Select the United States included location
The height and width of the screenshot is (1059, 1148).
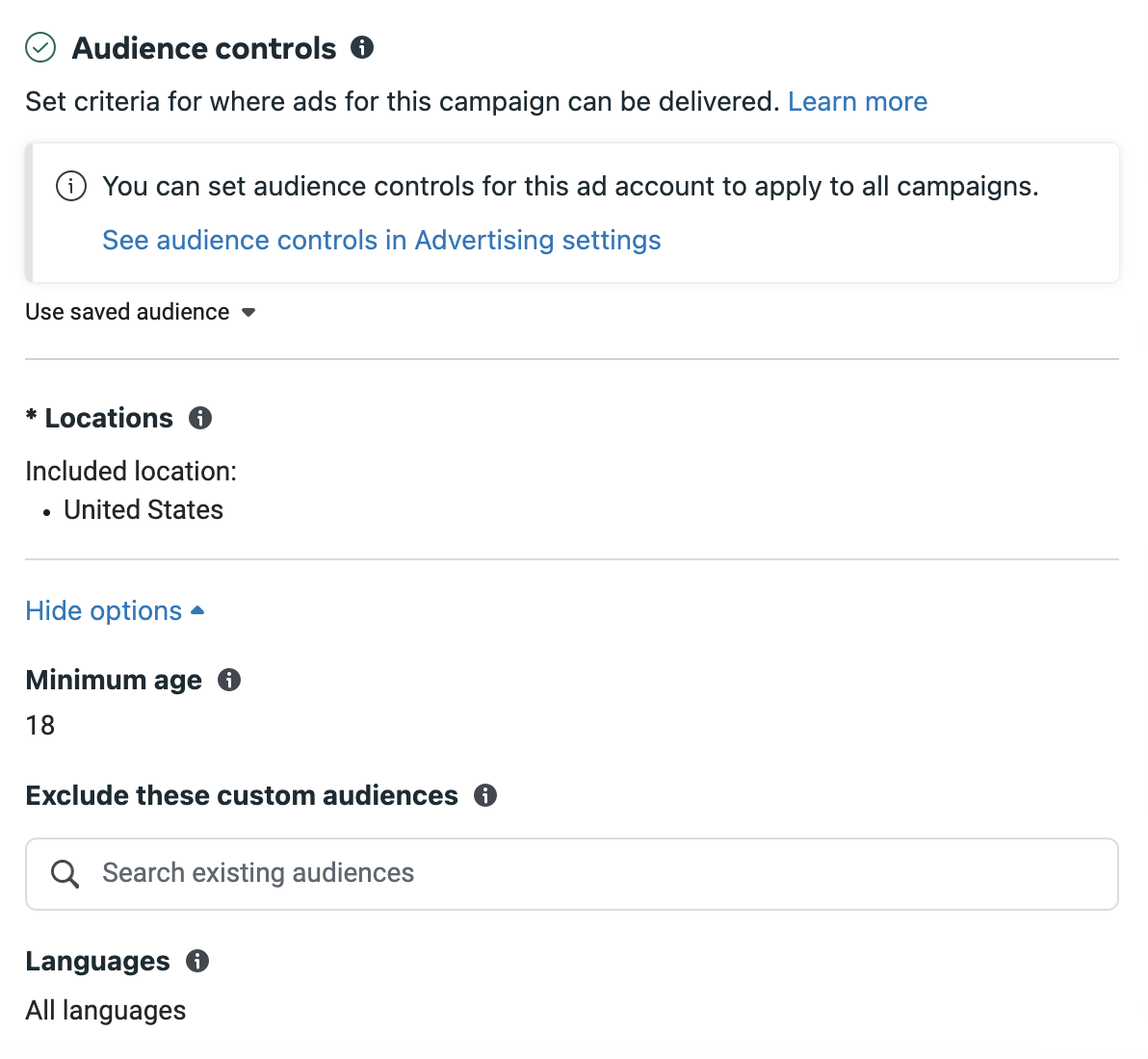[x=143, y=510]
